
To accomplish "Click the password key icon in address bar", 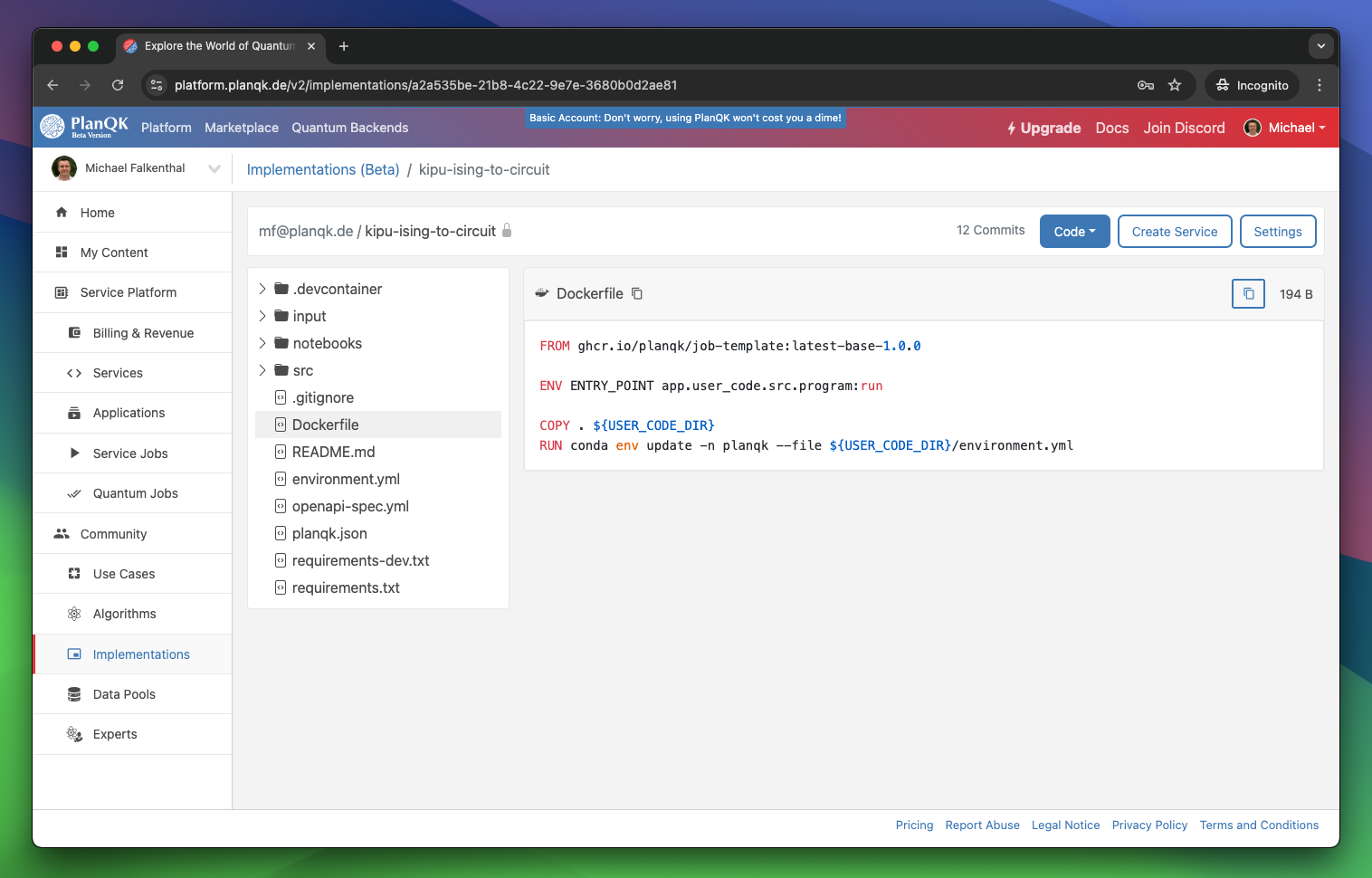I will pos(1145,85).
